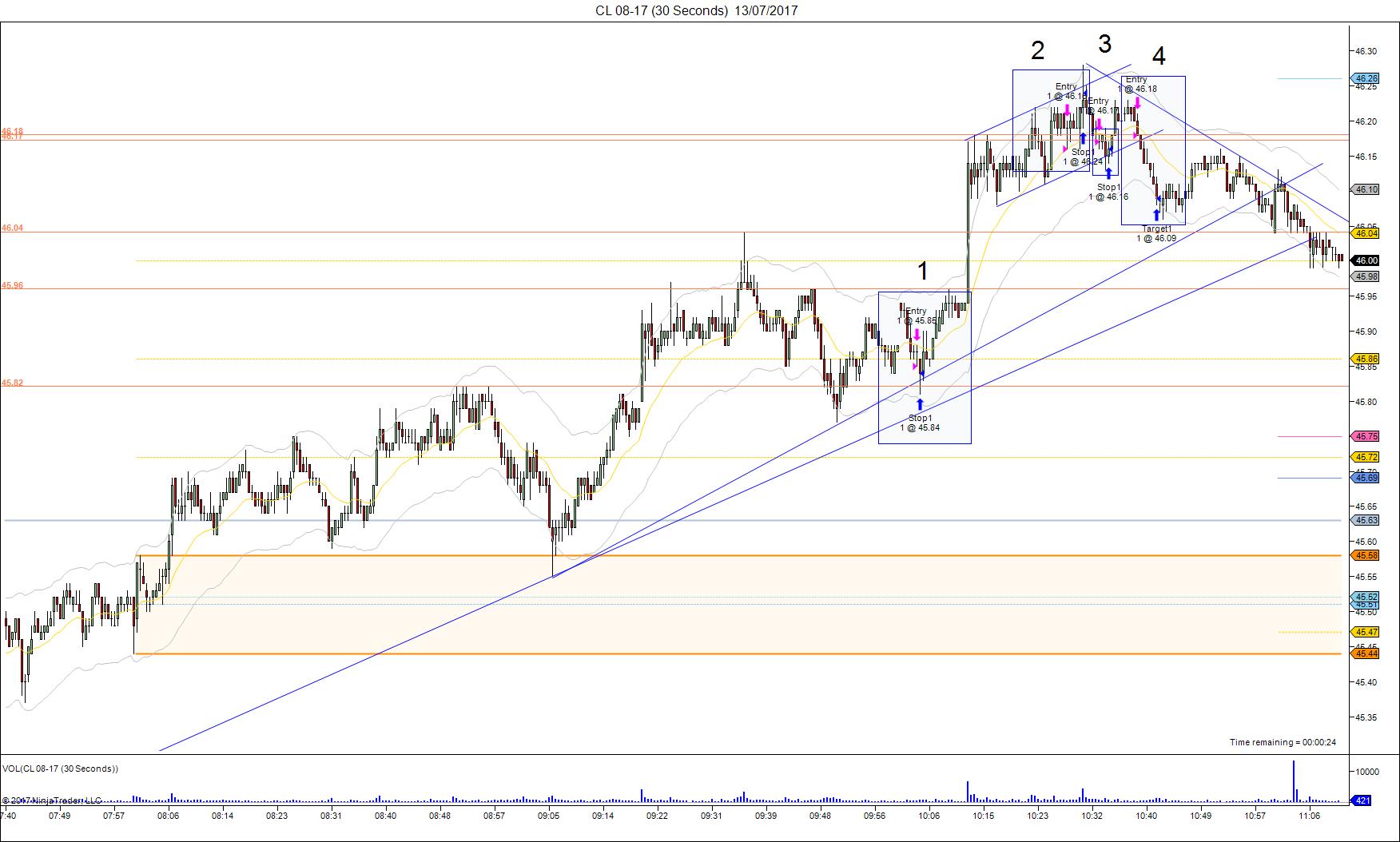This screenshot has width=1400, height=842.
Task: Click the Stop1 1 @ 46.16 trade label
Action: coord(1108,192)
